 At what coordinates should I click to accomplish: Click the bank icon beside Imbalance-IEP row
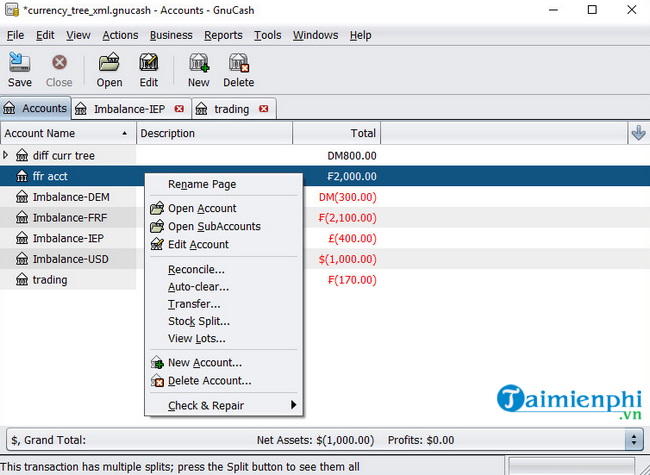click(22, 238)
